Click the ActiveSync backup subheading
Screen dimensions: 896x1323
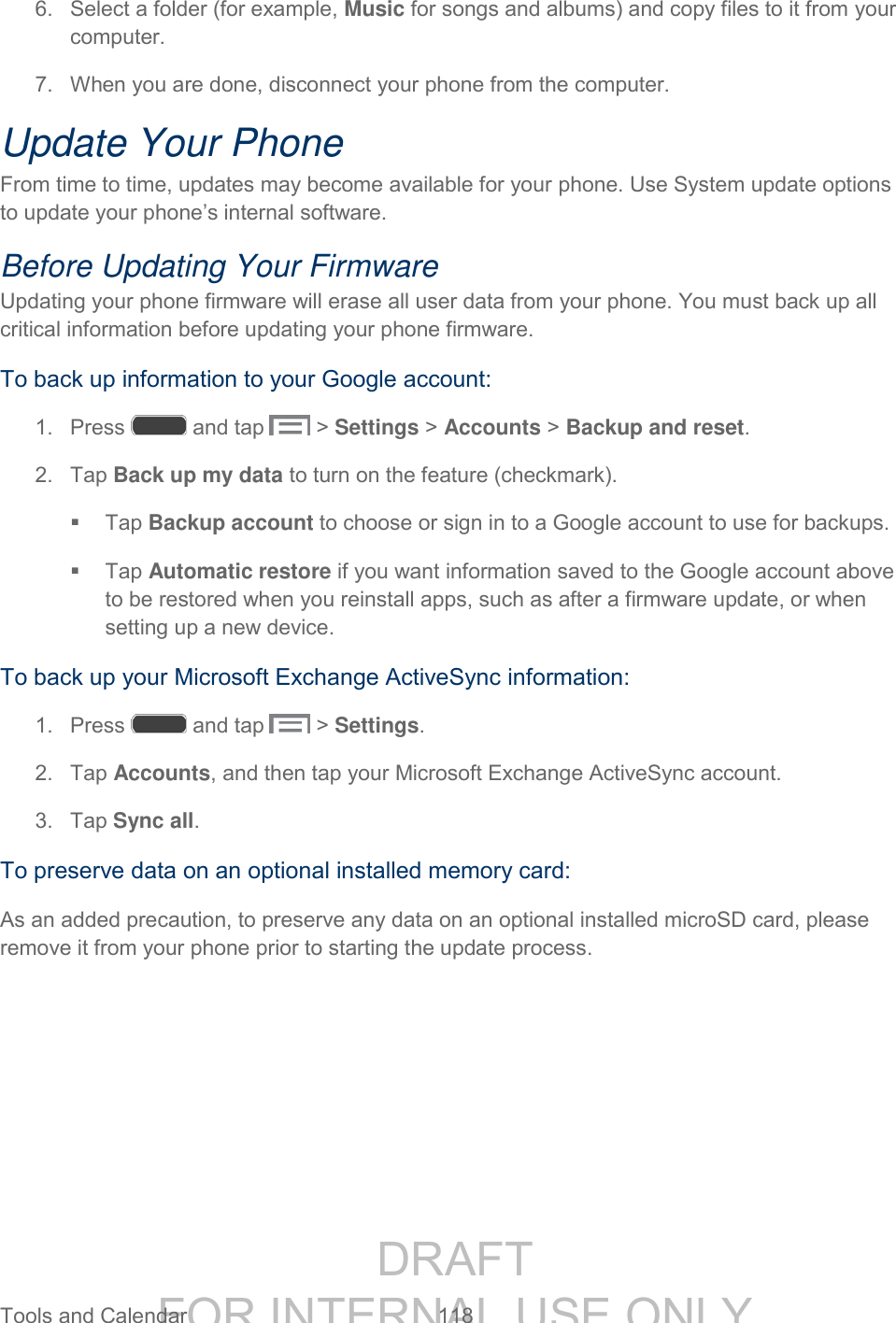[315, 677]
